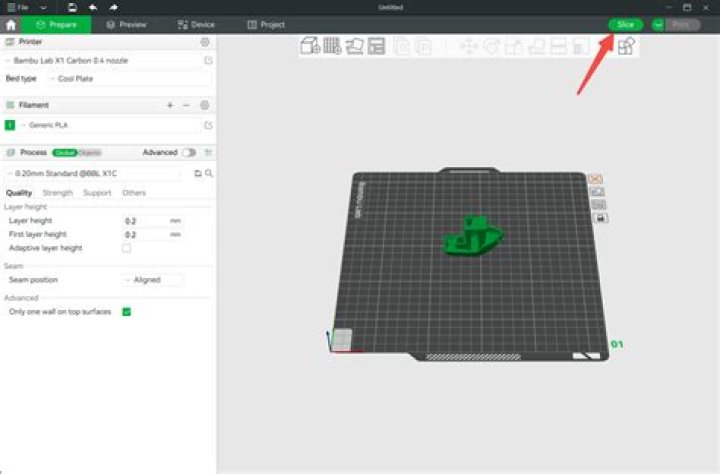Lock the plate icon
The image size is (720, 474).
click(x=600, y=218)
